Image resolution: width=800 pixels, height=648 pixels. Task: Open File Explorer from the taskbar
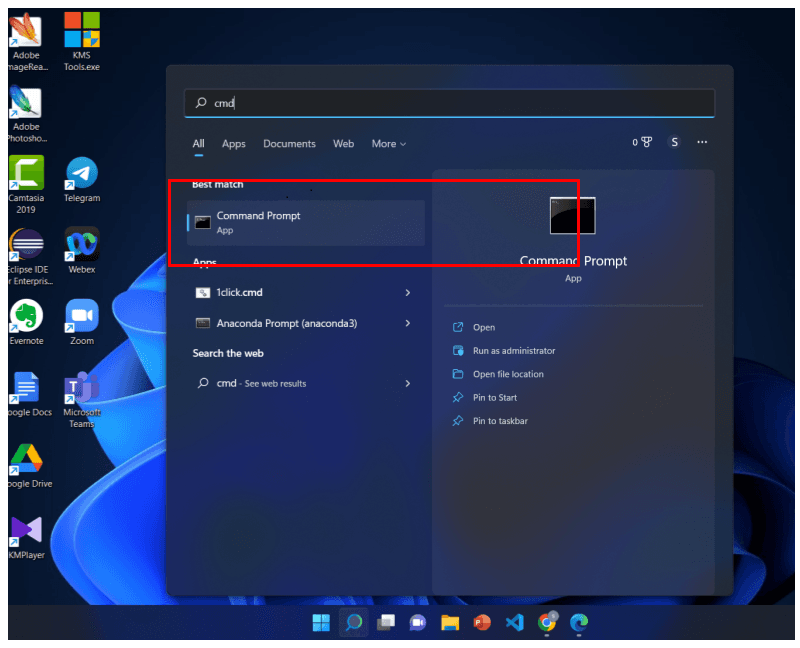[450, 623]
